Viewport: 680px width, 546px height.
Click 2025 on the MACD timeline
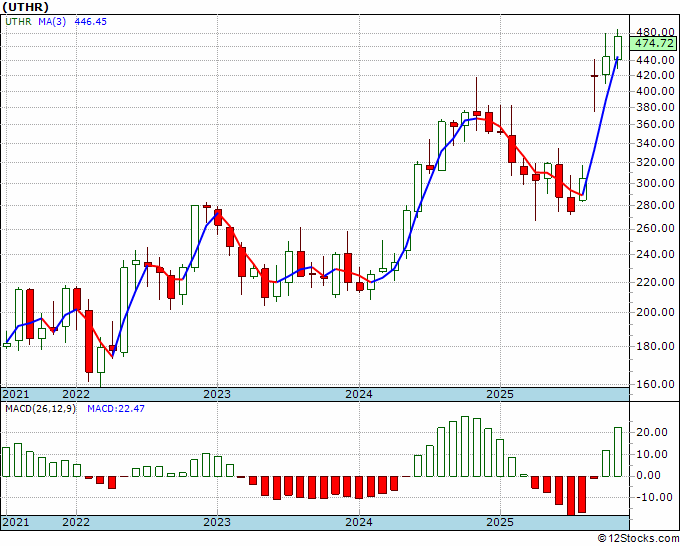point(500,522)
